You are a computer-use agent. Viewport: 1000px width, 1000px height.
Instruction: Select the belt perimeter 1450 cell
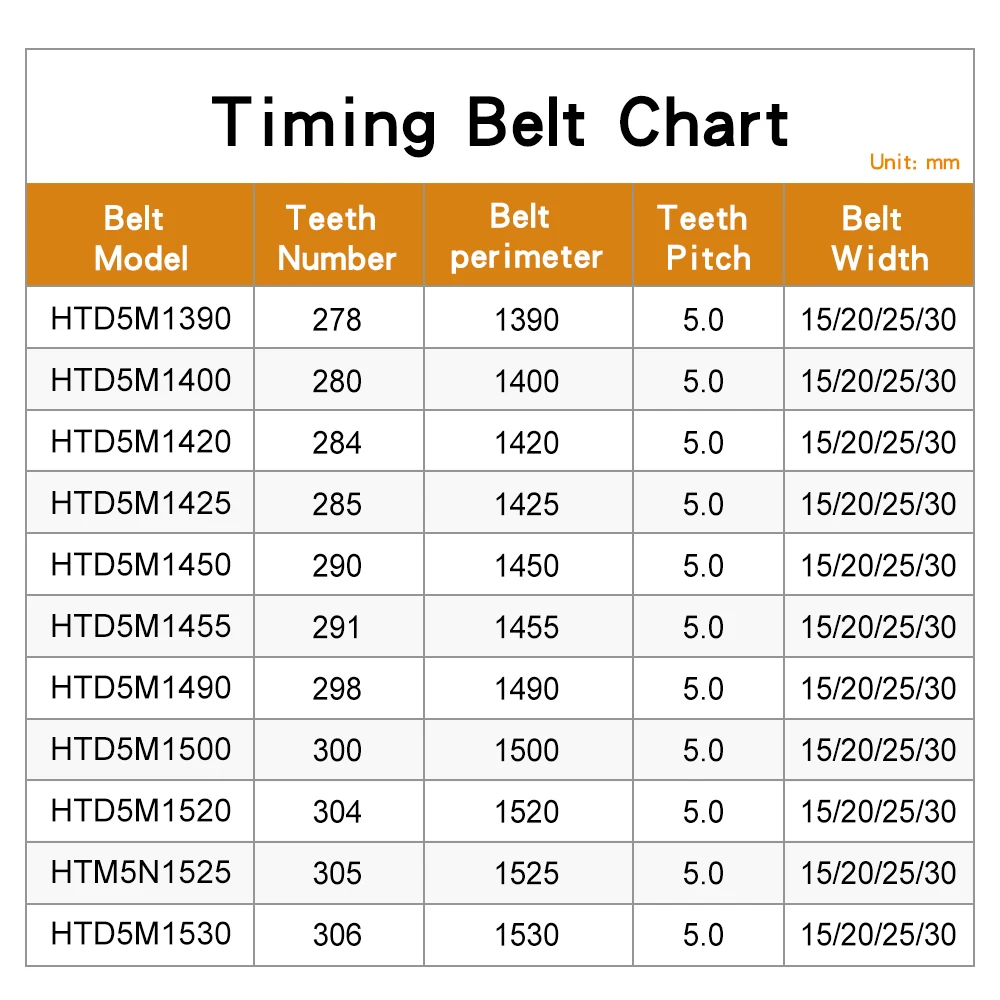(x=526, y=566)
